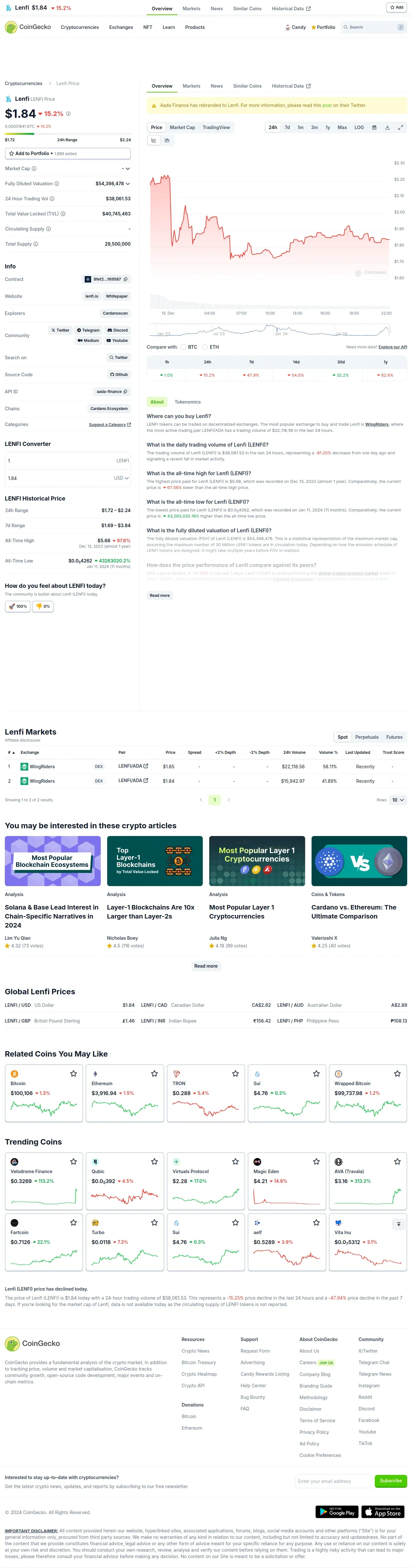The width and height of the screenshot is (412, 1568).
Task: Open Products nav menu
Action: tap(195, 27)
